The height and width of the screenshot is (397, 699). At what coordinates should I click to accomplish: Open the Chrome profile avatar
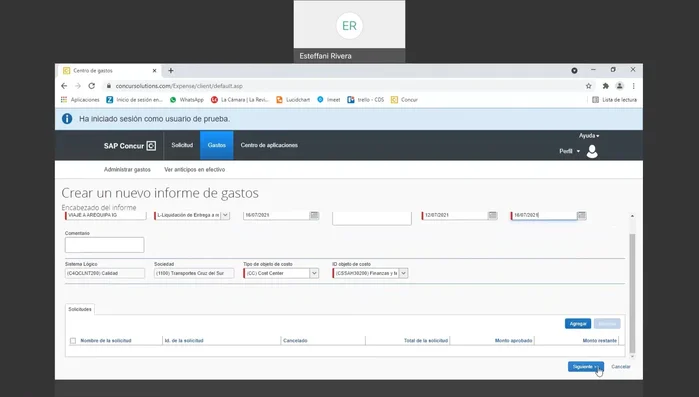tap(620, 86)
